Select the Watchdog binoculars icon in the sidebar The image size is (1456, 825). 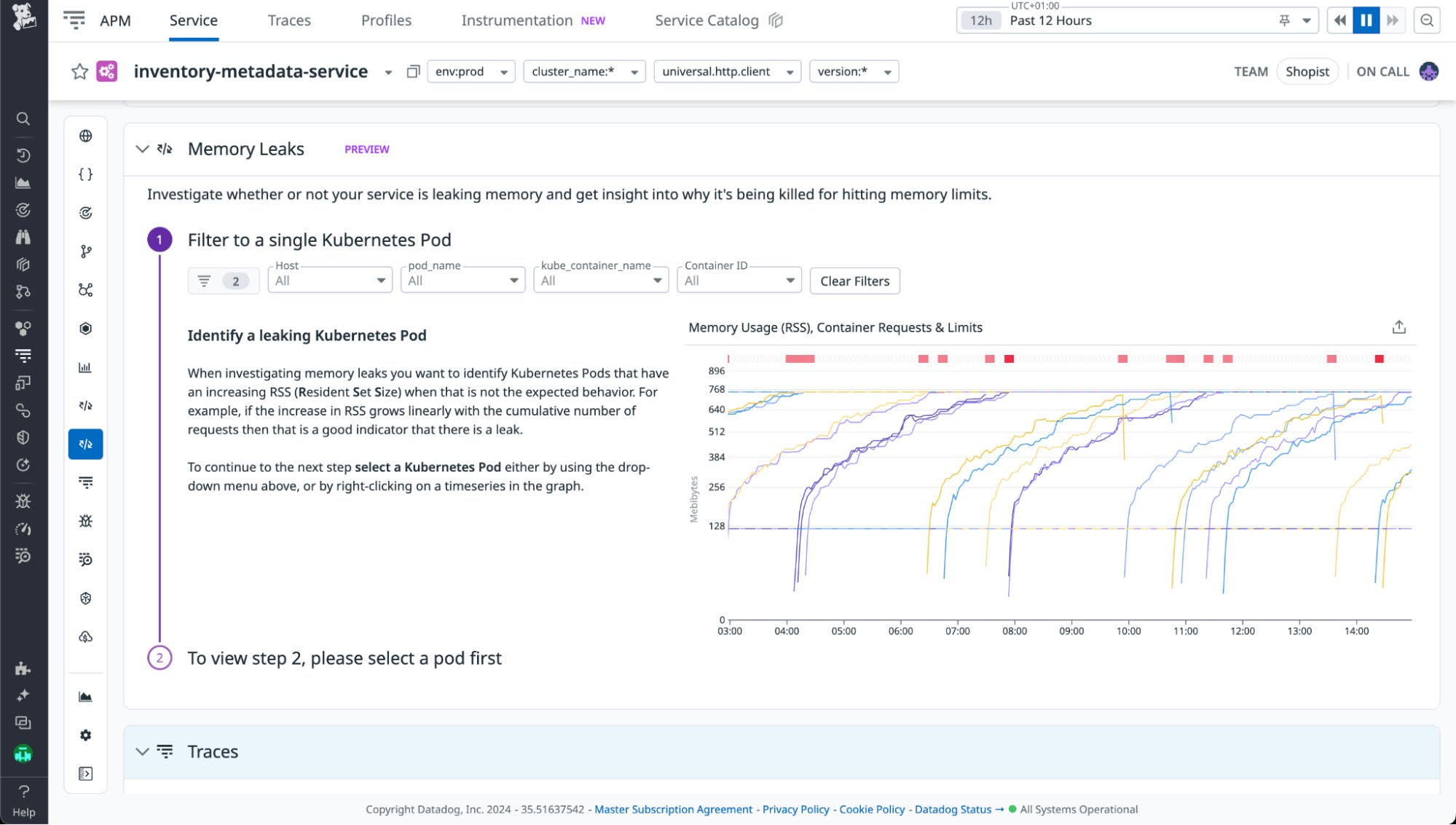23,236
